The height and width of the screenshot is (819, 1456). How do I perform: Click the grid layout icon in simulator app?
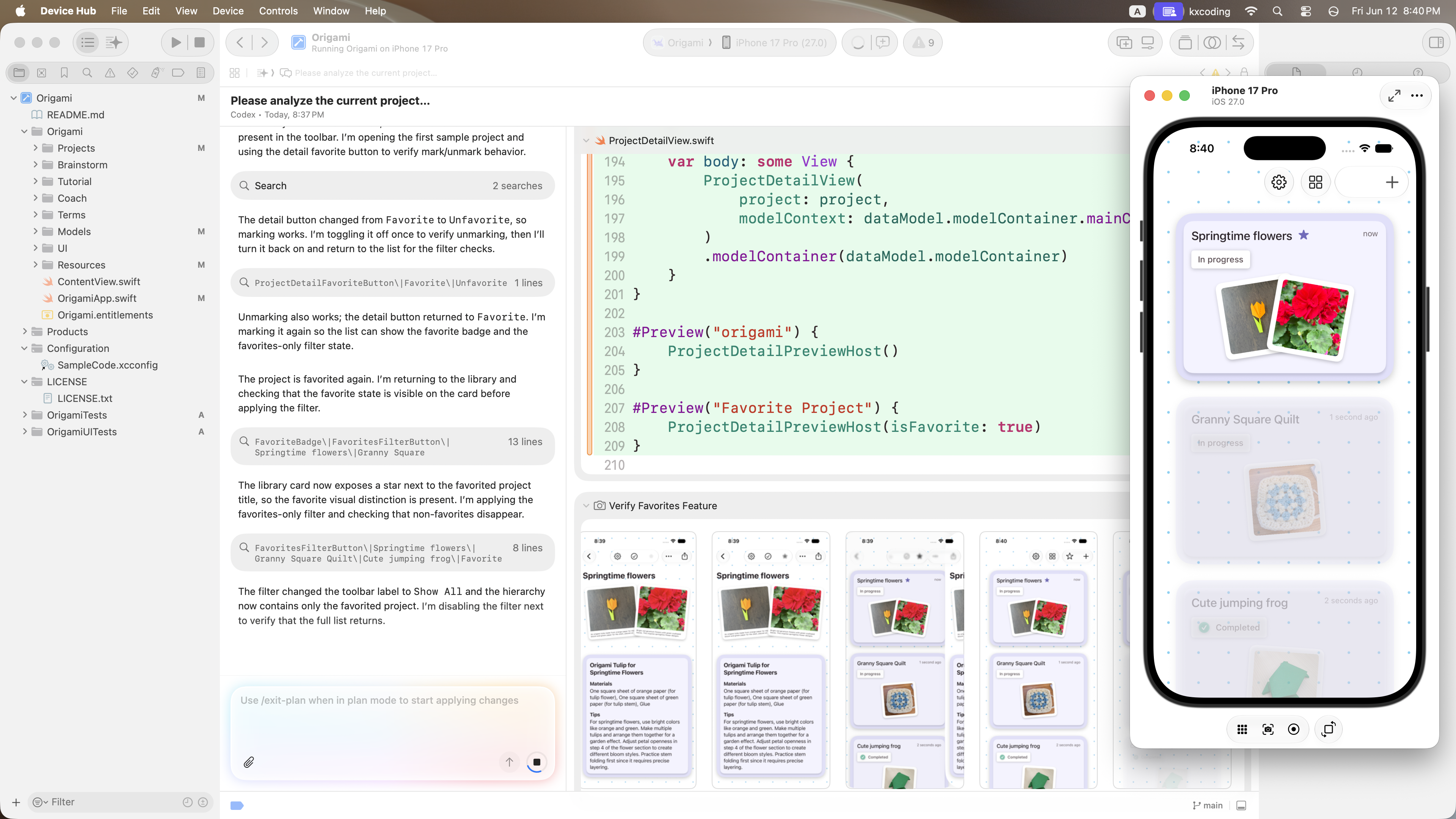(x=1315, y=182)
